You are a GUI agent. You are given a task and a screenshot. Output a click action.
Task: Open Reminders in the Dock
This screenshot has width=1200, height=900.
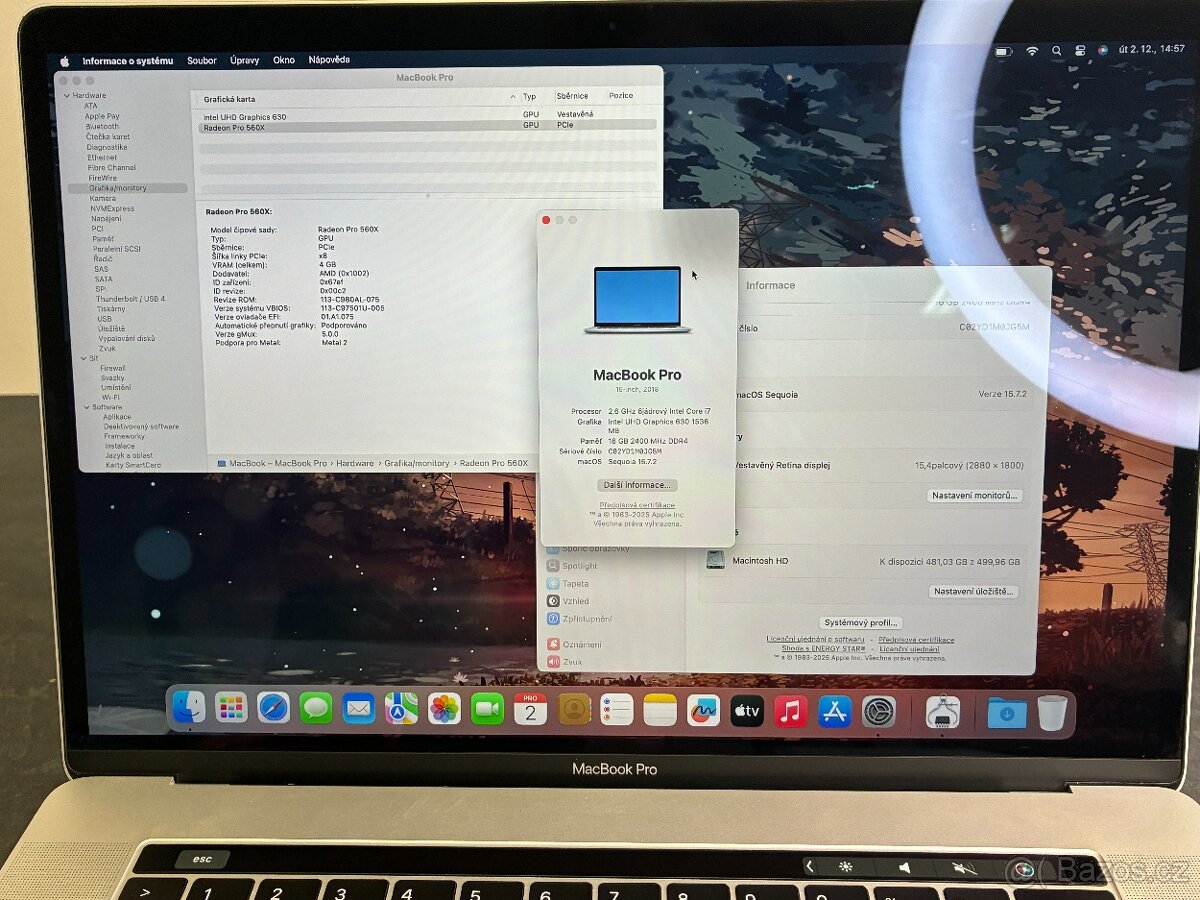(x=617, y=710)
